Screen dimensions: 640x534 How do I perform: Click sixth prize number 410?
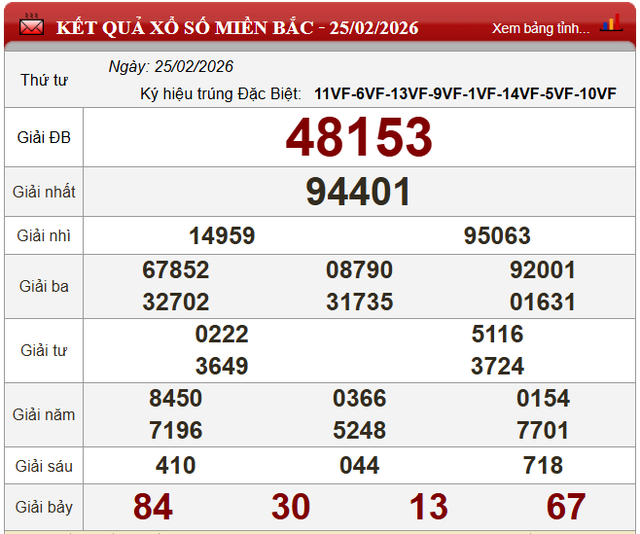[x=176, y=465]
